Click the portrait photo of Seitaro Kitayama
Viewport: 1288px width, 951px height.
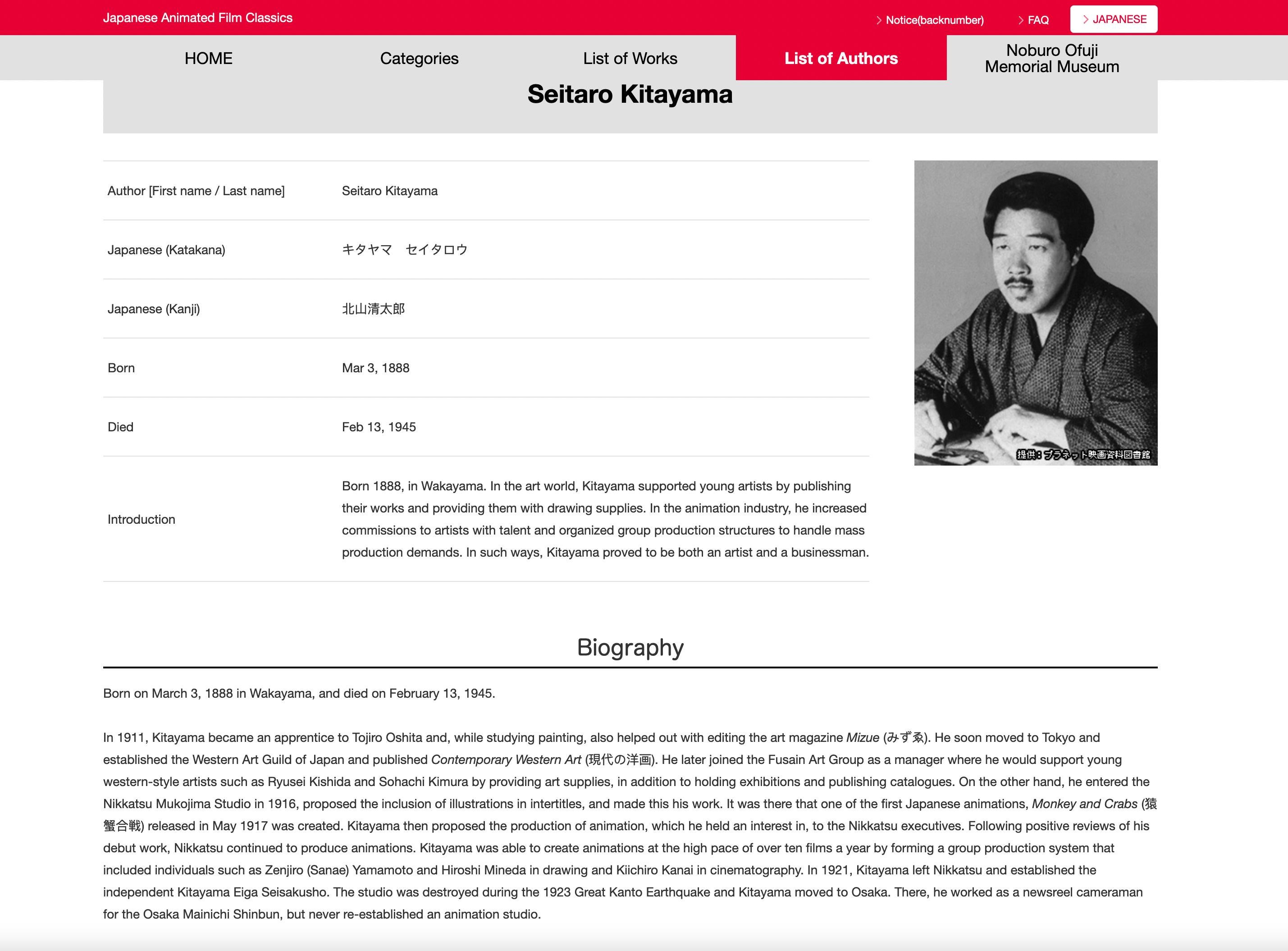pyautogui.click(x=1035, y=299)
